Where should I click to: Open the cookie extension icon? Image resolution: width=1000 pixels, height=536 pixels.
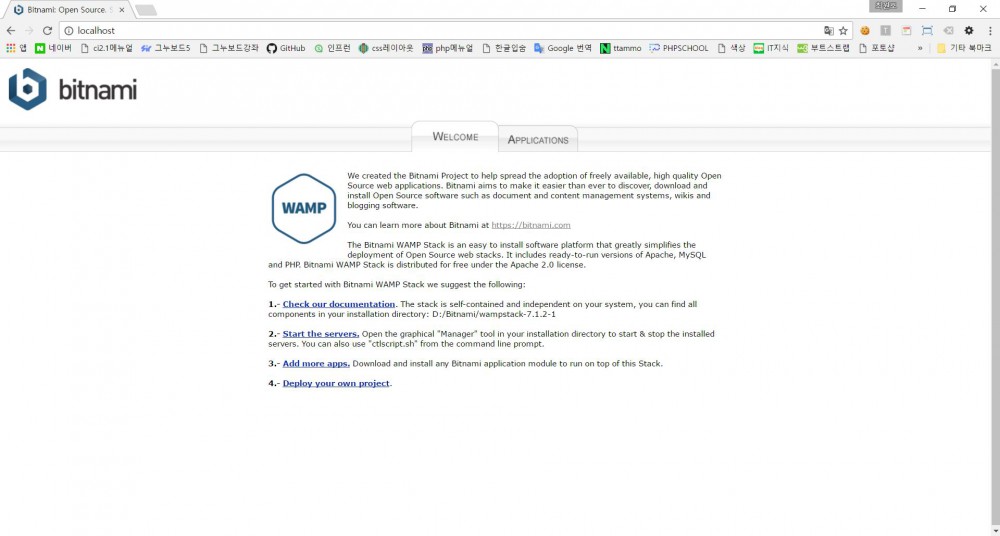865,31
